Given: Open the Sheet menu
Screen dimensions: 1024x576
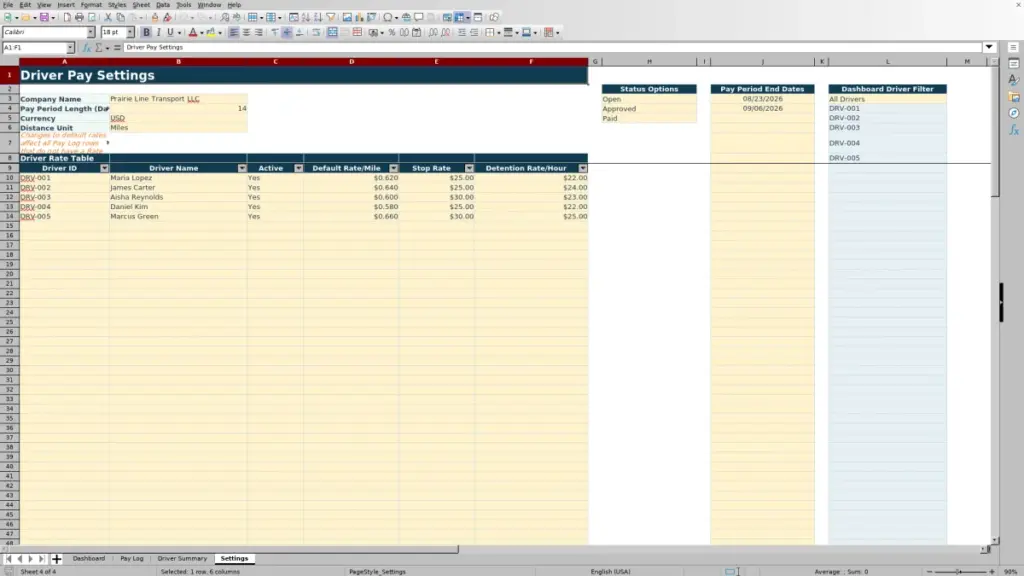Looking at the screenshot, I should [141, 5].
